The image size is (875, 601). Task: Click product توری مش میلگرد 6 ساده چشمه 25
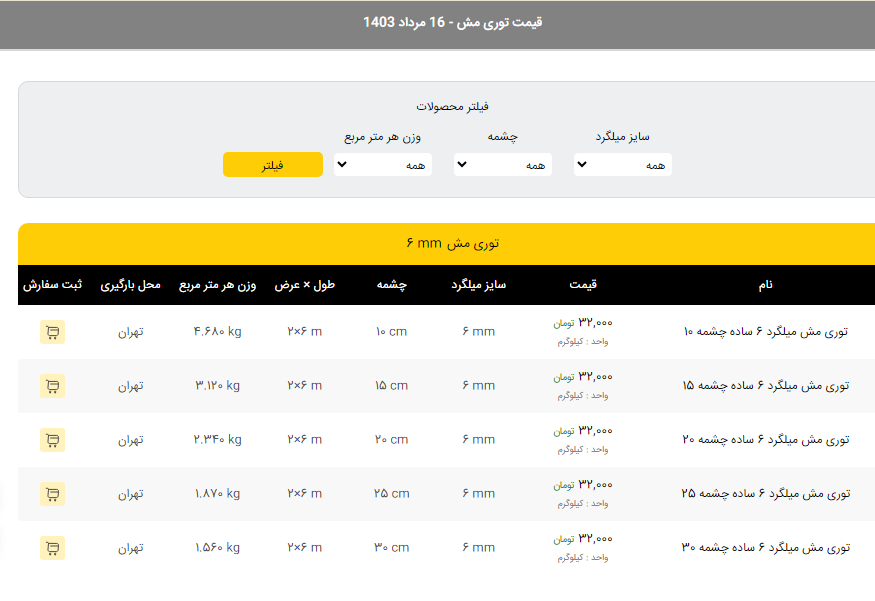click(766, 494)
